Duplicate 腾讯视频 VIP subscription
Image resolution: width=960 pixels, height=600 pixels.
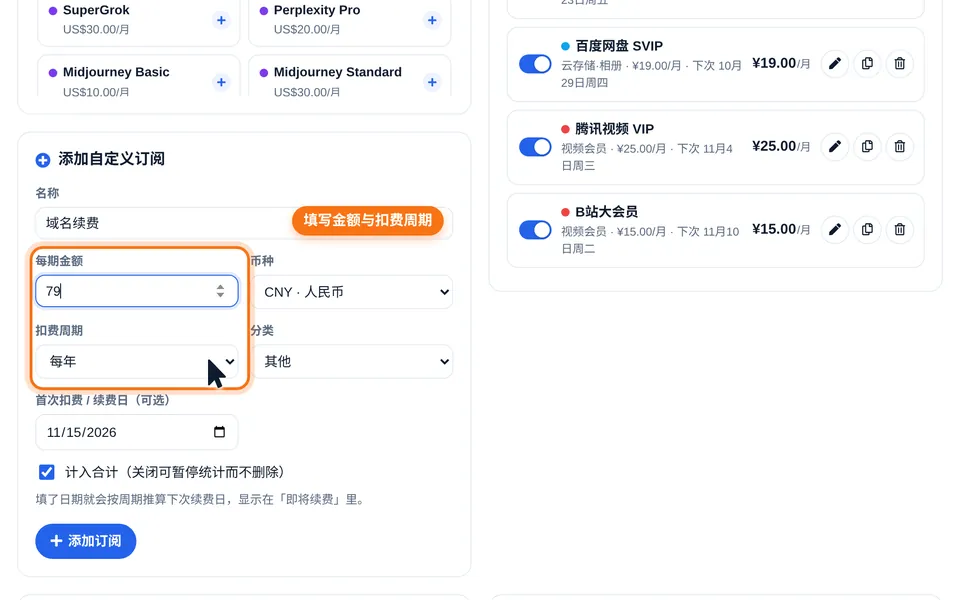coord(867,147)
